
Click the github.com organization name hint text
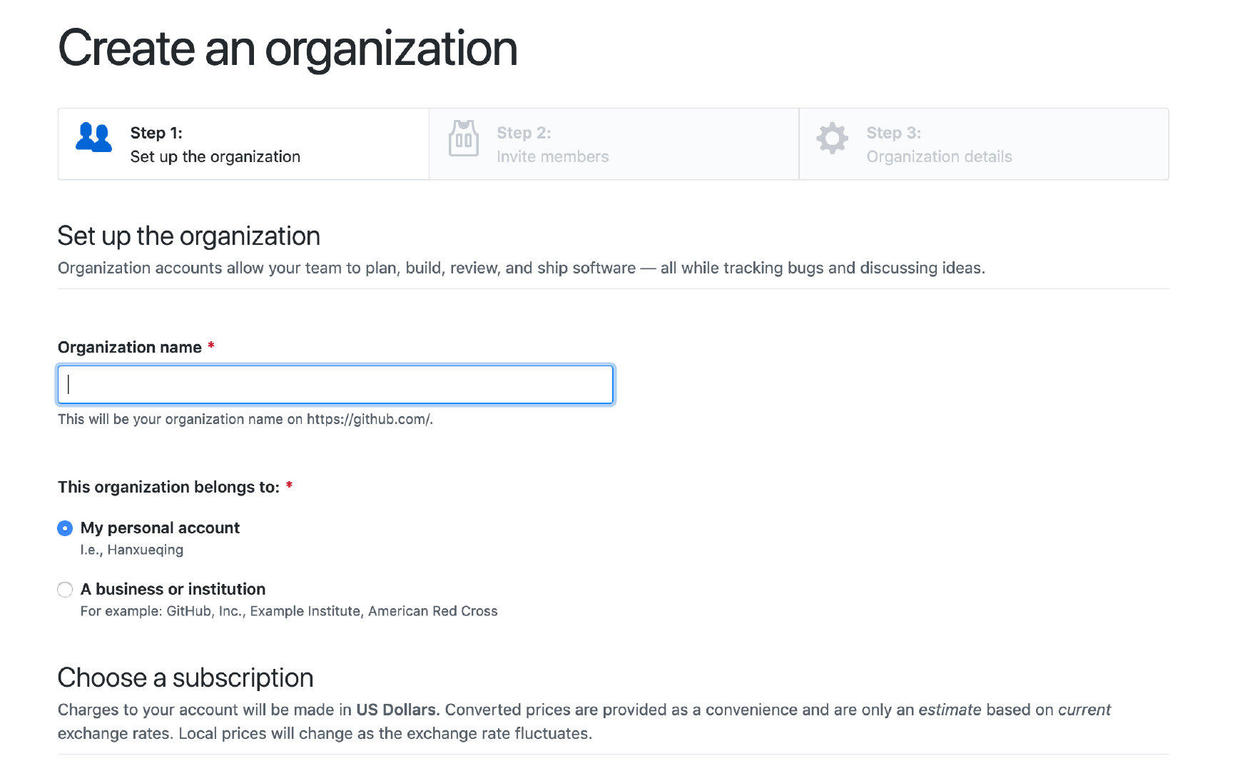[x=245, y=419]
